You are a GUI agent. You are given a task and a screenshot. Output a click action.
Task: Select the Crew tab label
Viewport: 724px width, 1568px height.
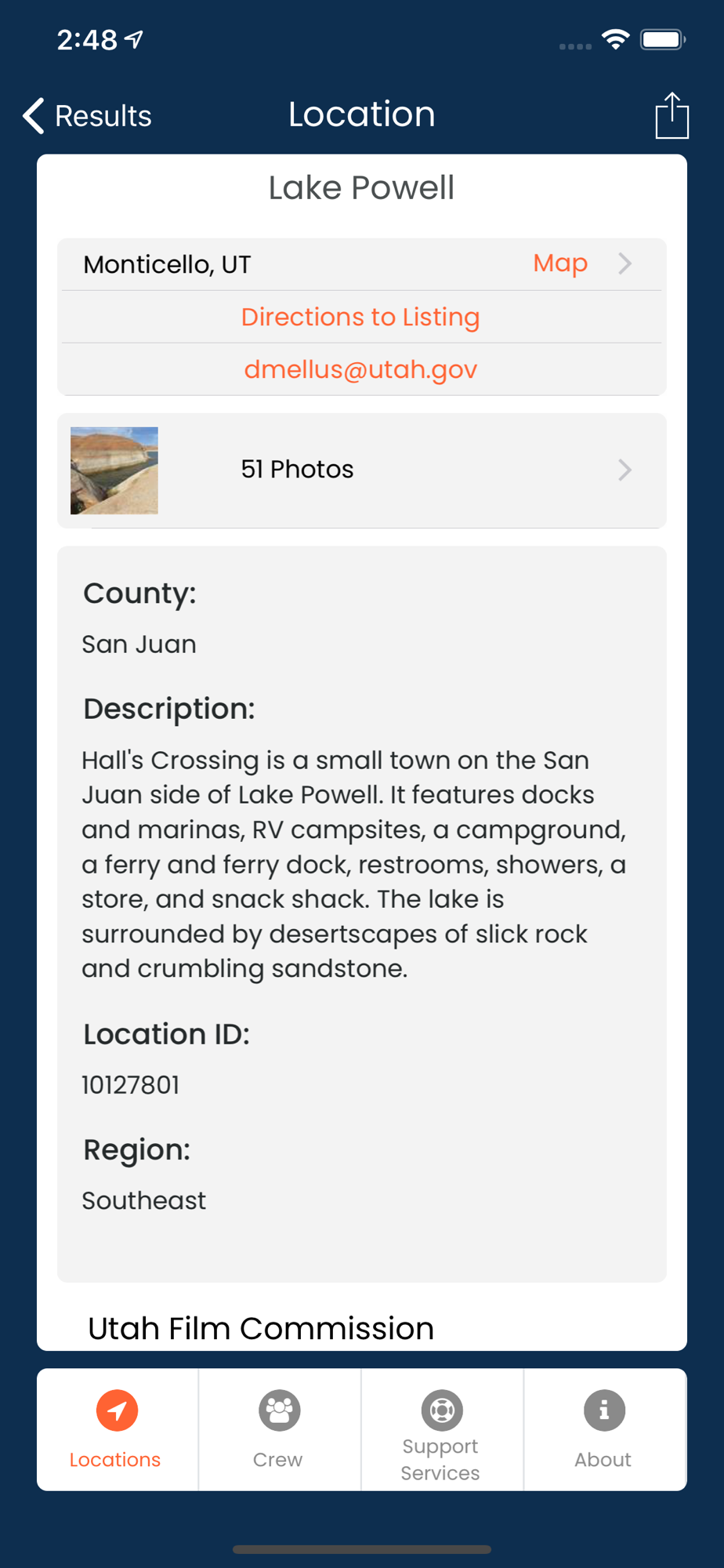277,1459
